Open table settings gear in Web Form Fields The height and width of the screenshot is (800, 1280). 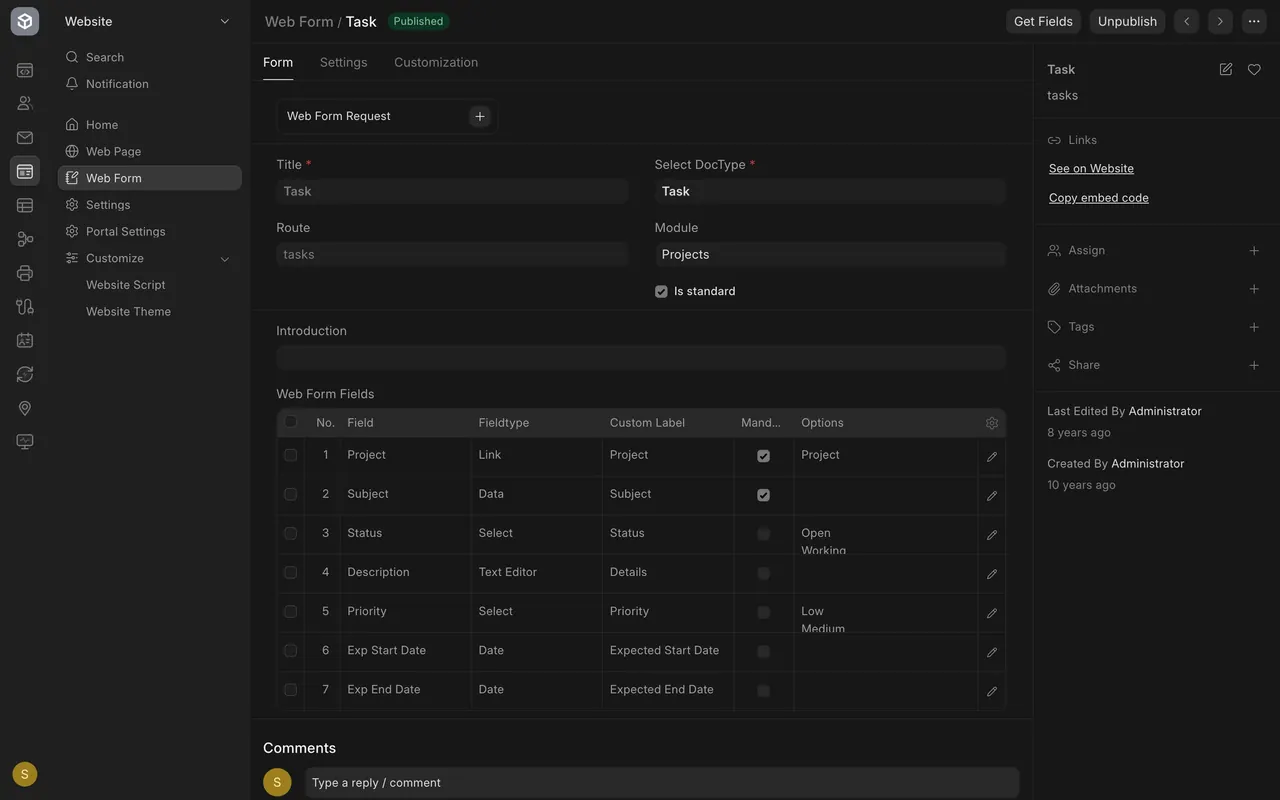pos(992,423)
